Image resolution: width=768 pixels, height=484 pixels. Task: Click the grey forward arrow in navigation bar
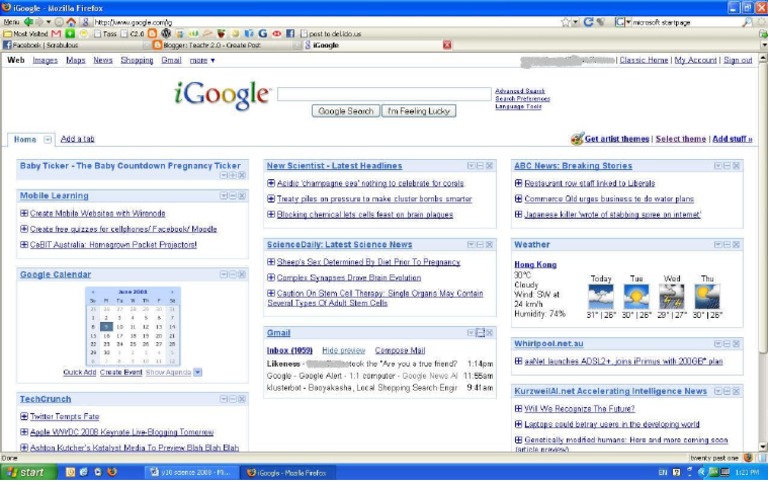39,22
